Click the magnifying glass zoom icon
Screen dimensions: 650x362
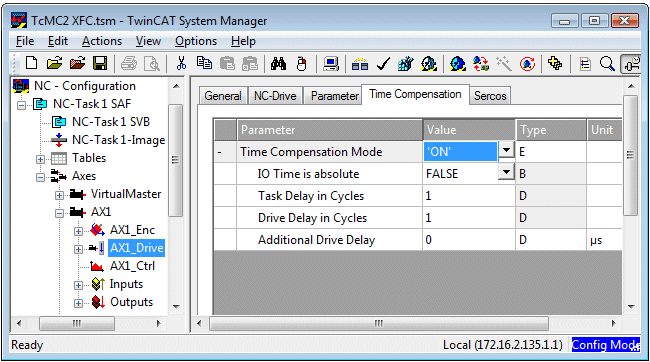[607, 63]
